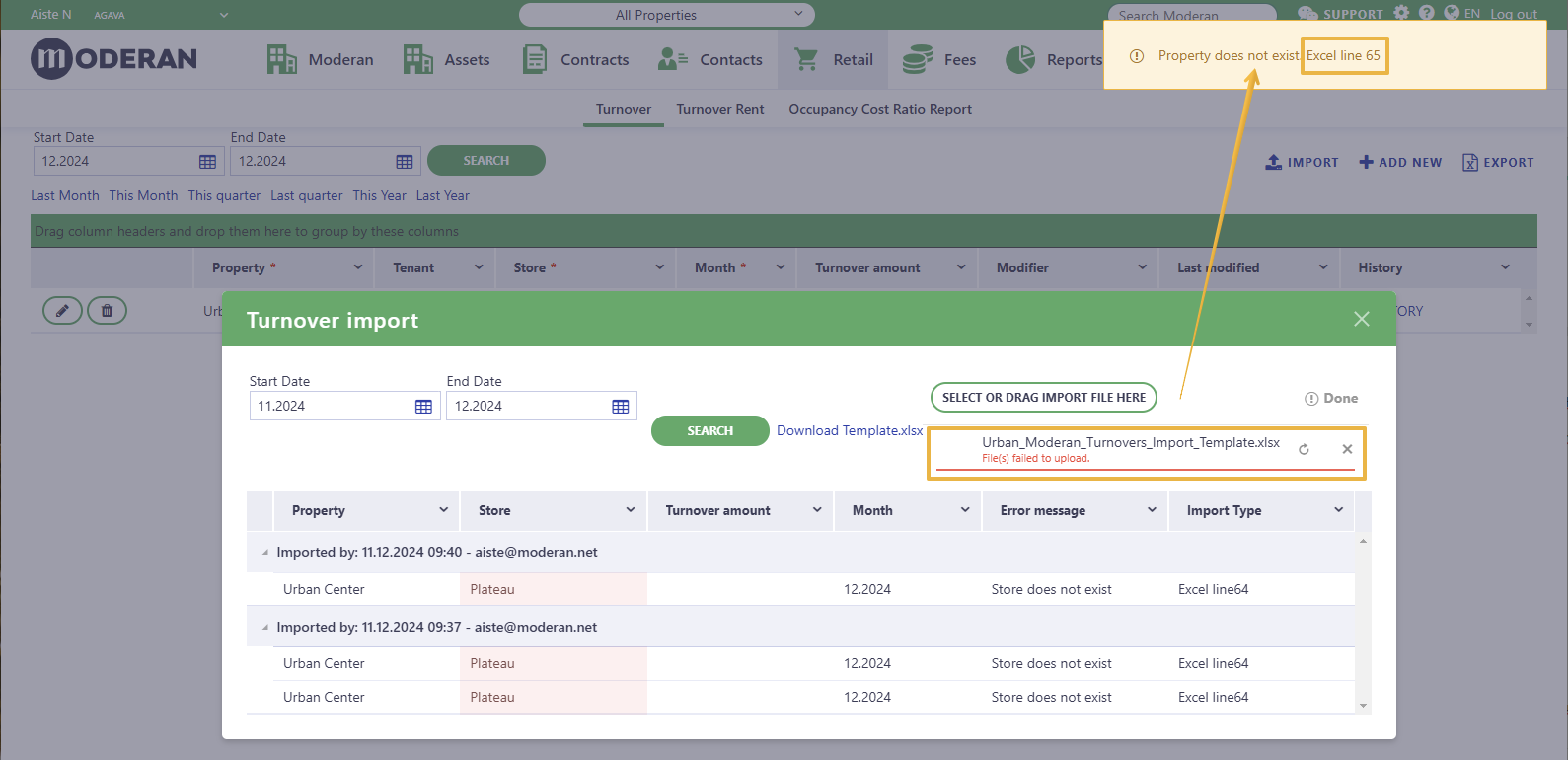Click the pencil edit icon on the turnover row
The width and height of the screenshot is (1568, 760).
(62, 311)
